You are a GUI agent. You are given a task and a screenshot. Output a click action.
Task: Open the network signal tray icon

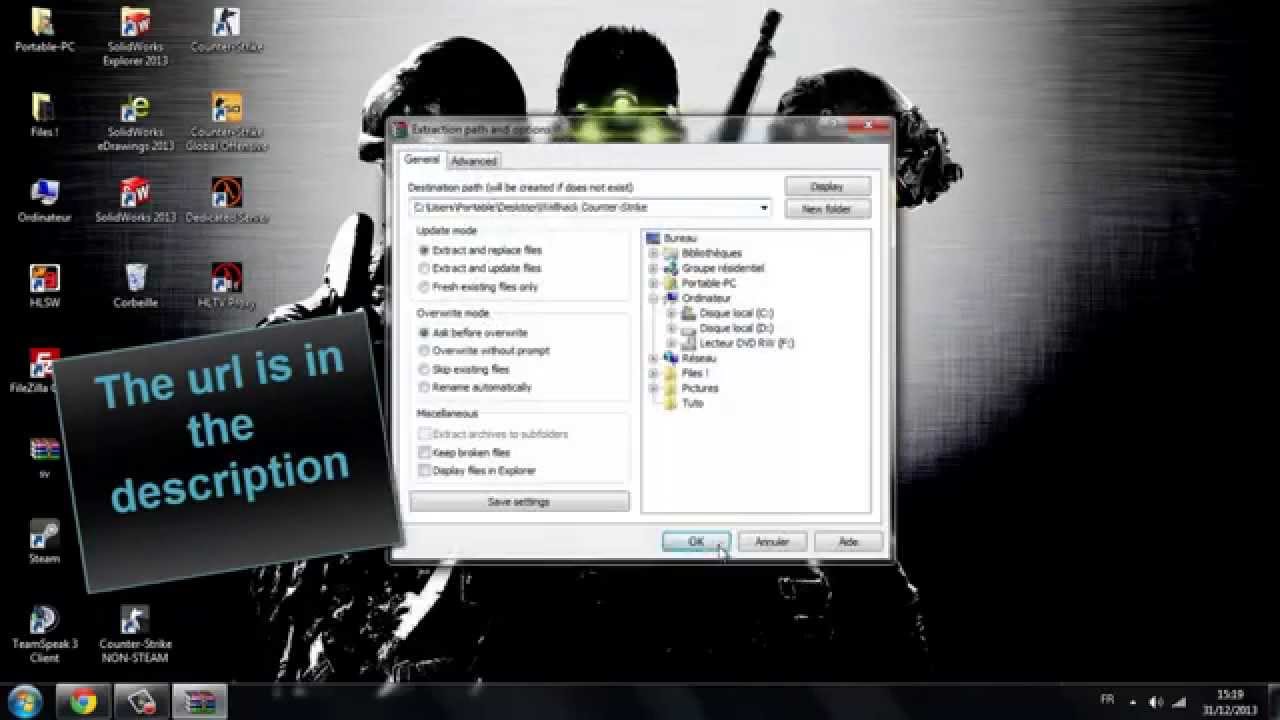(x=1180, y=701)
